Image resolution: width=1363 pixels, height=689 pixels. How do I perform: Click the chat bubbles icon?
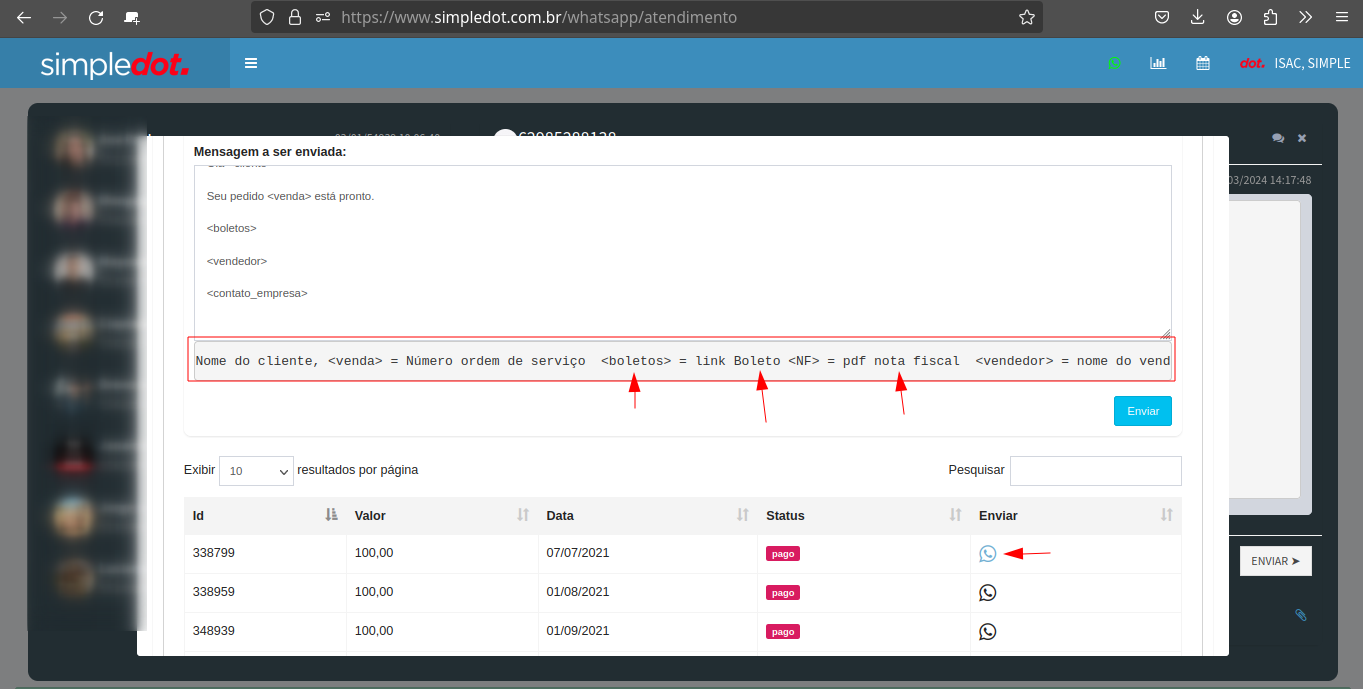pyautogui.click(x=1278, y=138)
